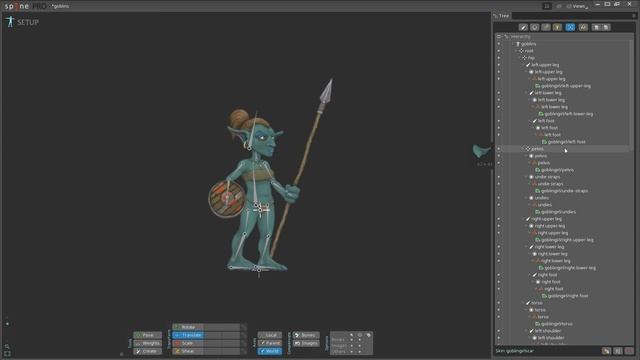Screen dimensions: 640x360
Task: Toggle Bones compensation
Action: pos(306,335)
